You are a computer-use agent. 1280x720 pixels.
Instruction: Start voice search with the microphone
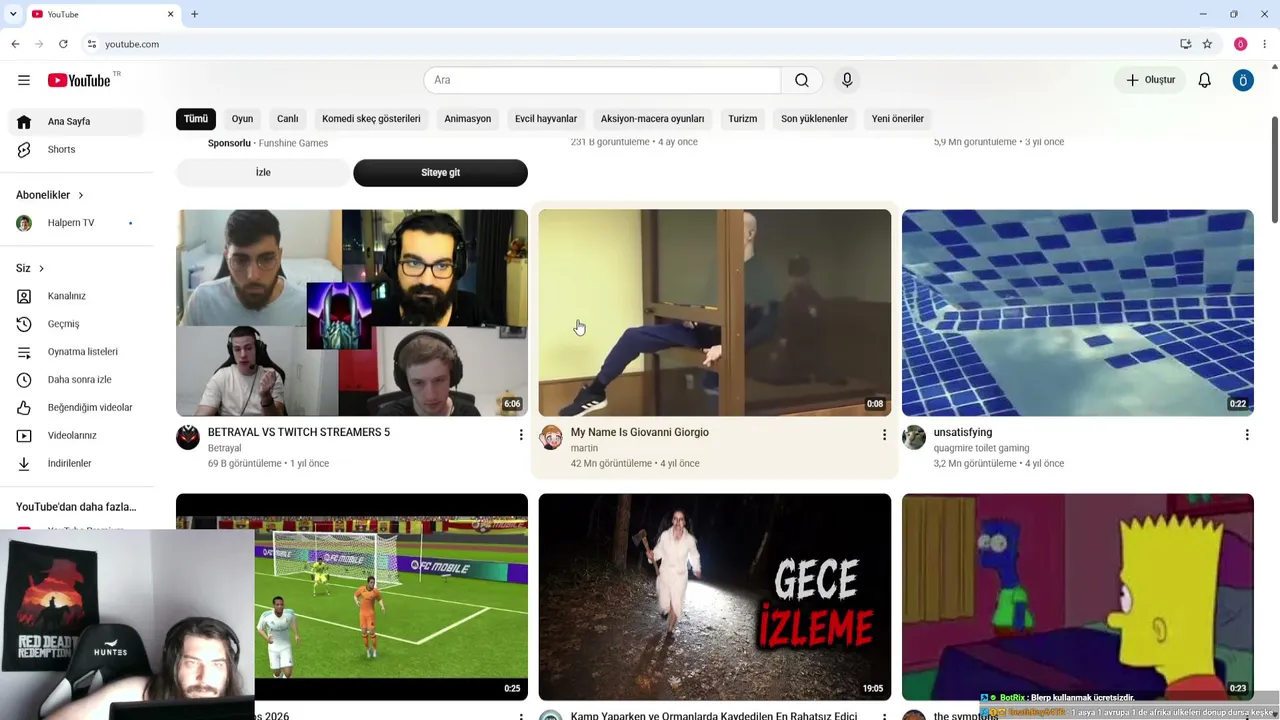(x=847, y=80)
